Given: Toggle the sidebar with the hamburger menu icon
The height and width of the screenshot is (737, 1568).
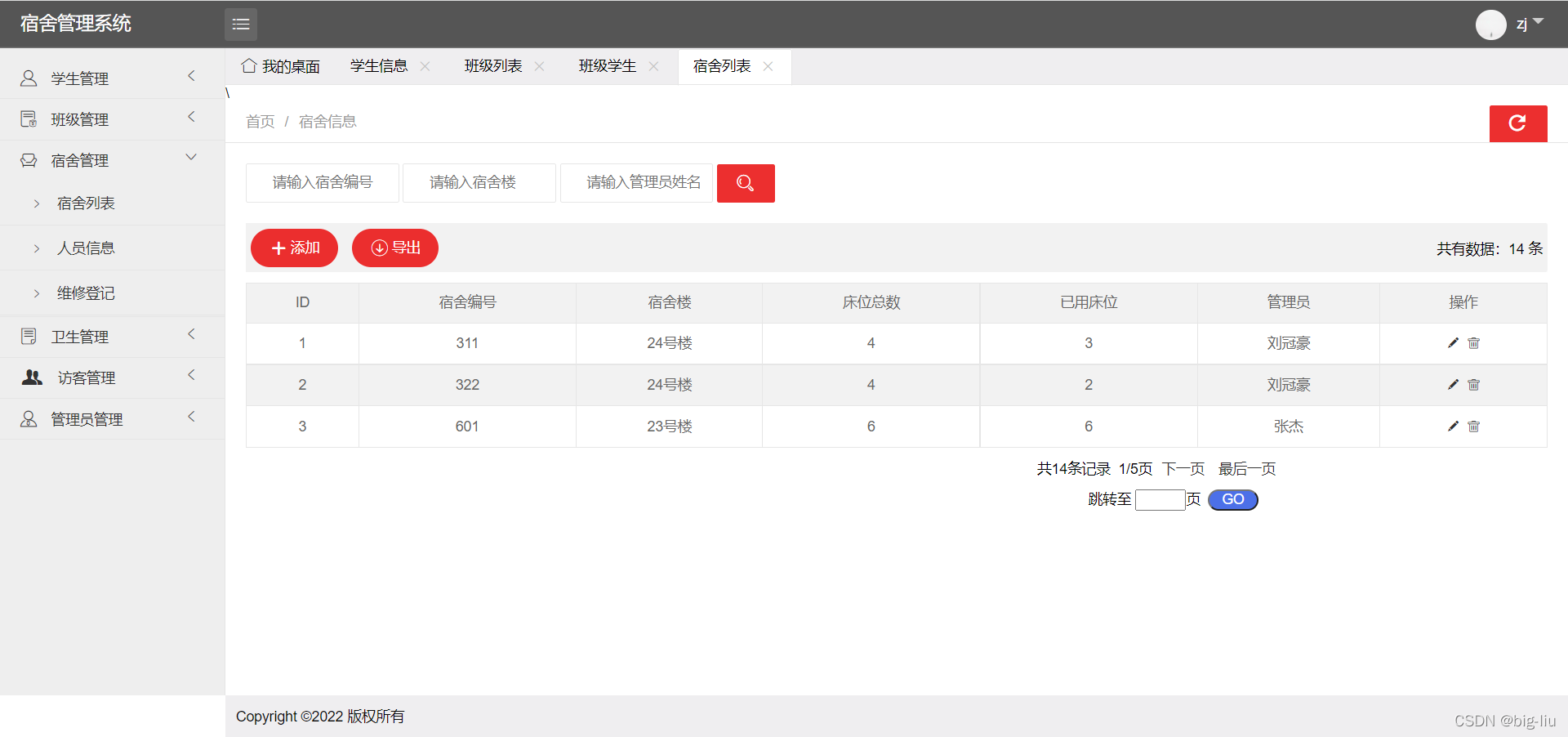Looking at the screenshot, I should coord(241,25).
